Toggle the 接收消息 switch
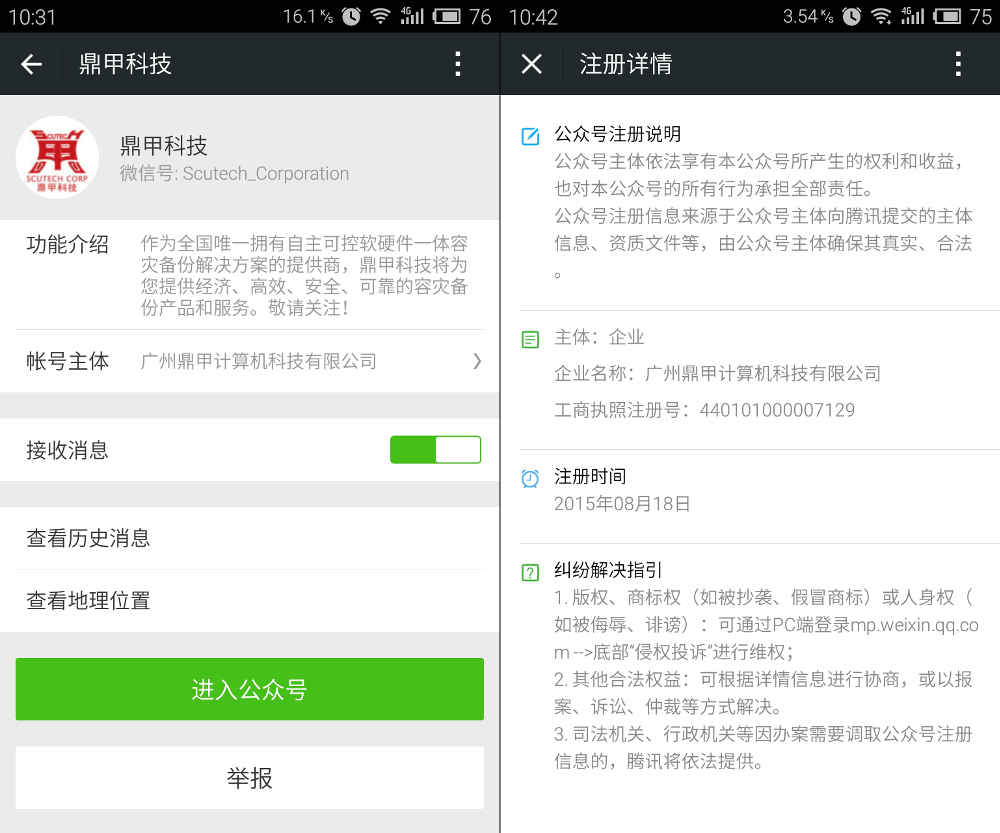Image resolution: width=1000 pixels, height=833 pixels. [436, 450]
